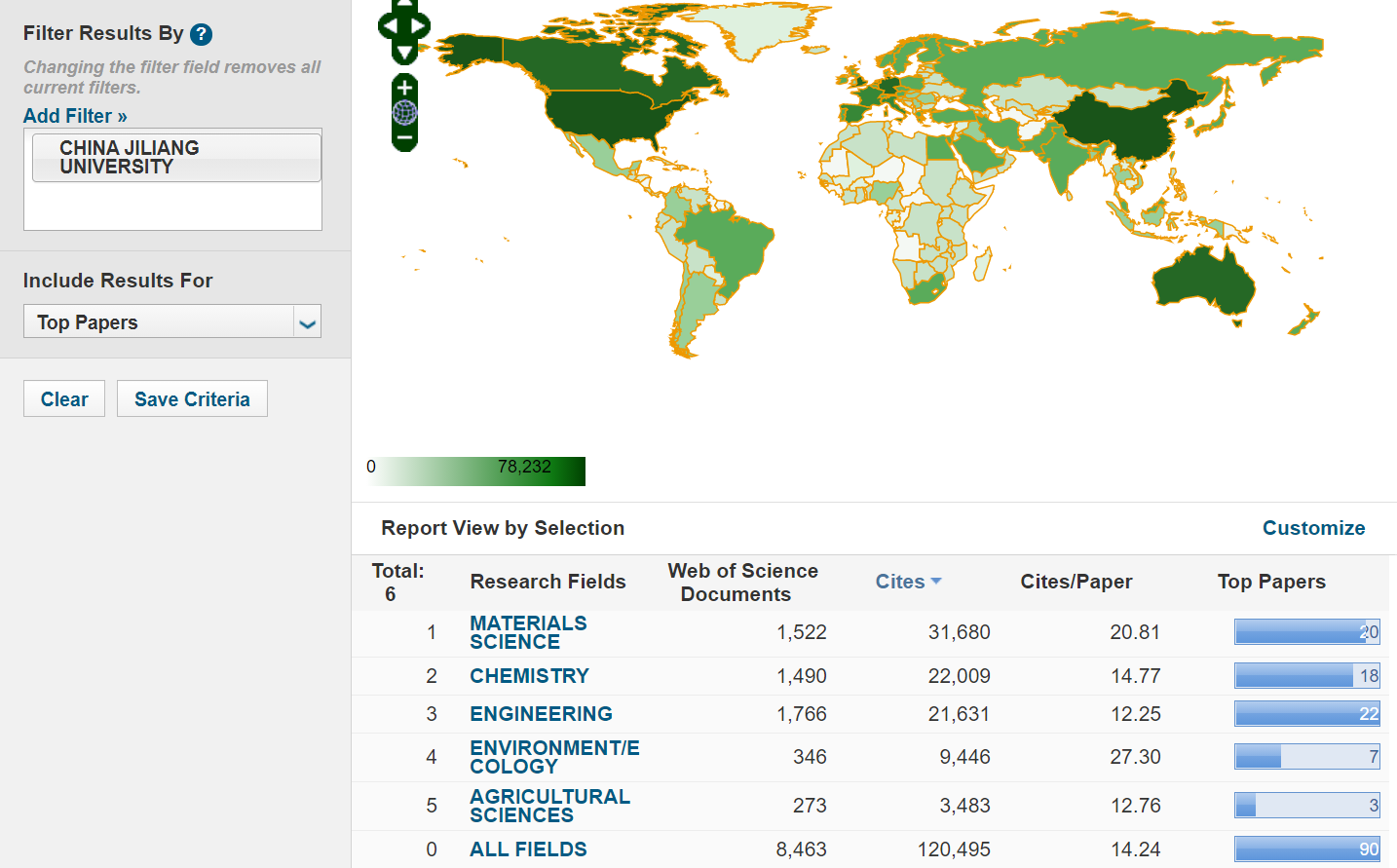Open the Top Papers dropdown
The height and width of the screenshot is (868, 1397).
307,322
